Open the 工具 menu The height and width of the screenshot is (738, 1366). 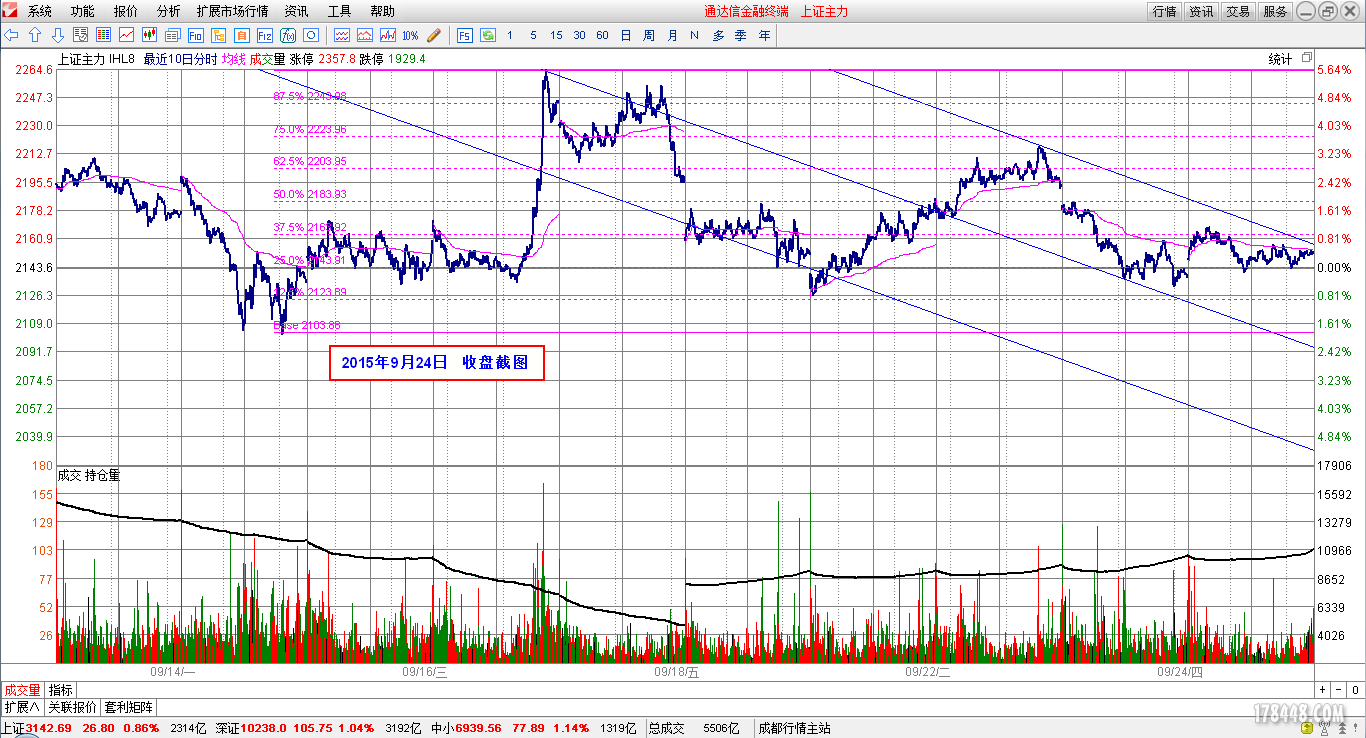coord(339,11)
